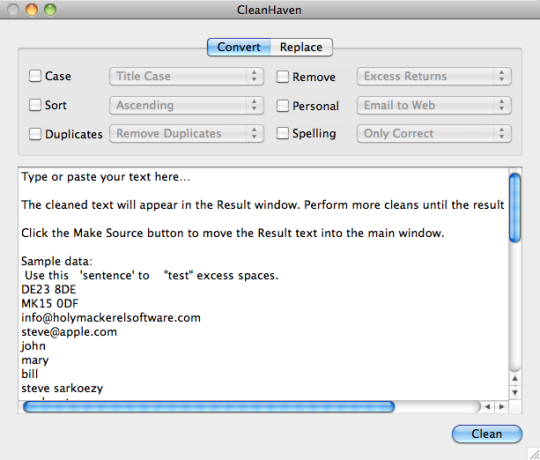The width and height of the screenshot is (540, 460).
Task: Click the green zoom window button
Action: pyautogui.click(x=50, y=10)
